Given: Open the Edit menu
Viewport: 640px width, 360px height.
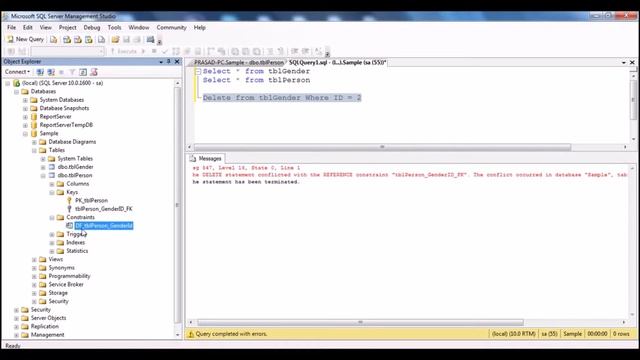Looking at the screenshot, I should coord(28,27).
